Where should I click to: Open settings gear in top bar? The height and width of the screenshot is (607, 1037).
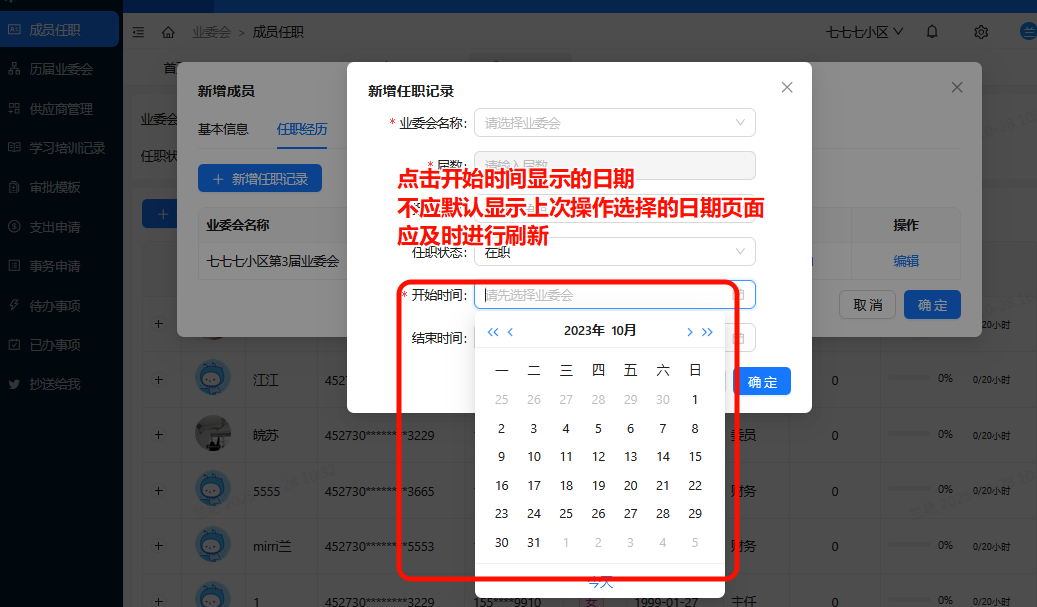[x=981, y=32]
